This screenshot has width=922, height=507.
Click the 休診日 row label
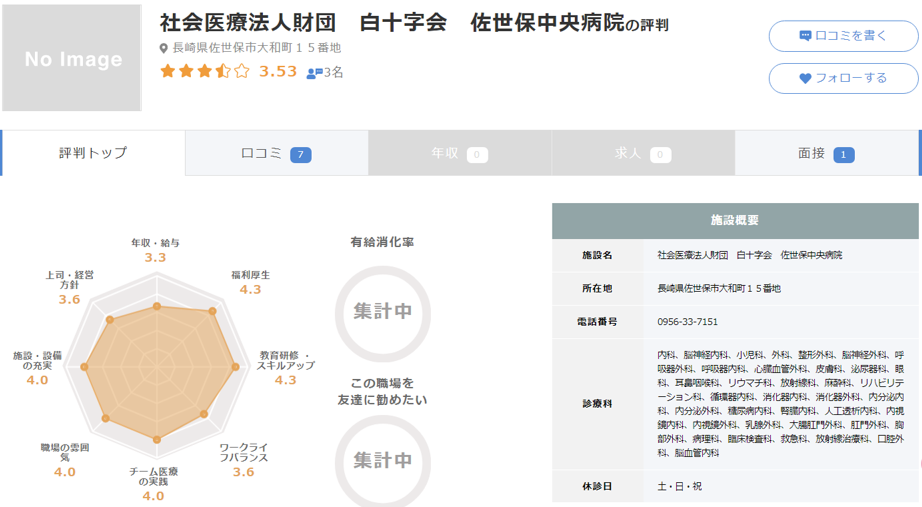tap(597, 486)
